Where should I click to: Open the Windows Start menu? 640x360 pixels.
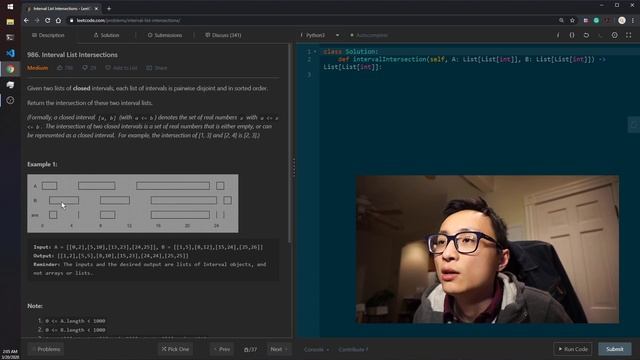(x=10, y=7)
